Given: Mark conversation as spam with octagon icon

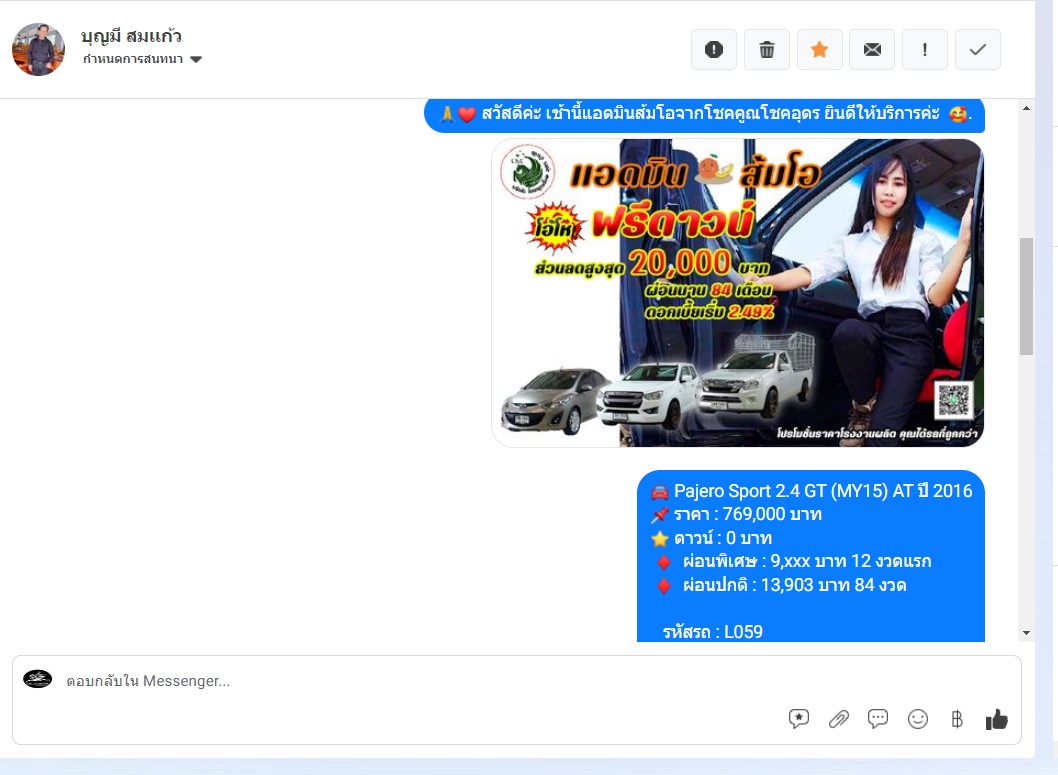Looking at the screenshot, I should click(x=714, y=50).
